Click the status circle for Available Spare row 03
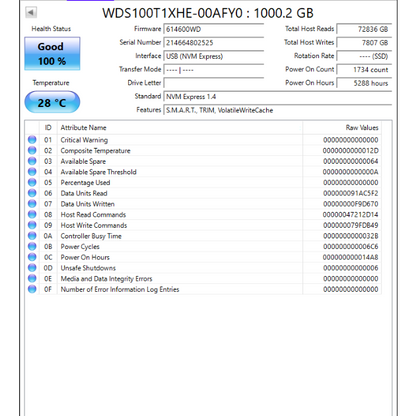Viewport: 416px width, 416px height. (x=32, y=161)
